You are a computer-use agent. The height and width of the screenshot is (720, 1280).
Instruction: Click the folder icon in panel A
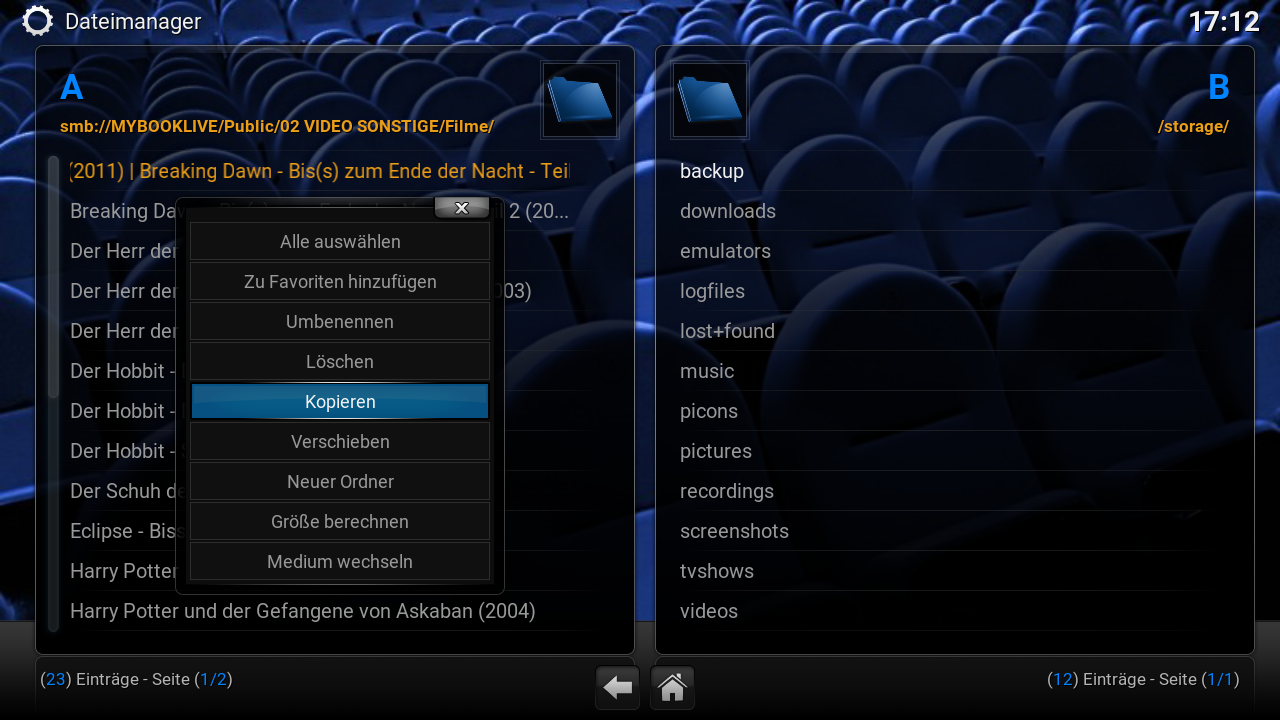point(580,100)
